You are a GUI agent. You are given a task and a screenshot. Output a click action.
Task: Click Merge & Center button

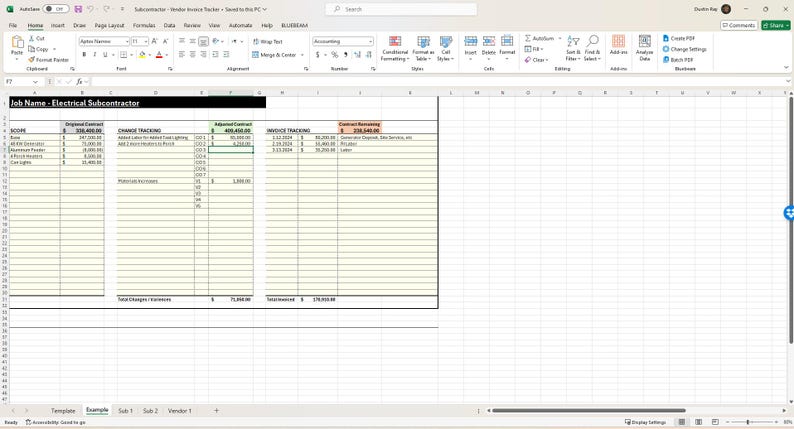coord(274,55)
